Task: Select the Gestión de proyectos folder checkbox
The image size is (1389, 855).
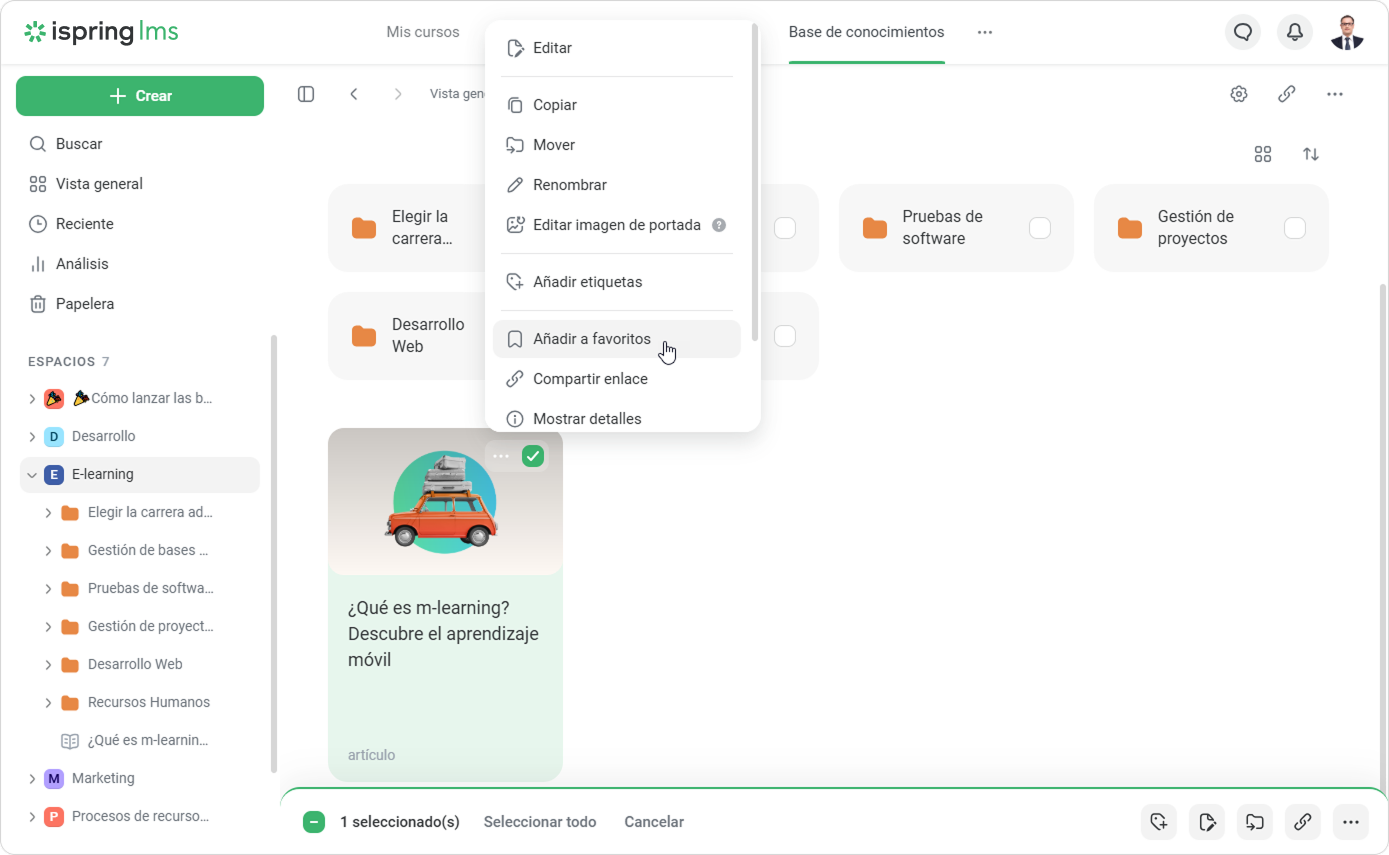Action: [1295, 228]
